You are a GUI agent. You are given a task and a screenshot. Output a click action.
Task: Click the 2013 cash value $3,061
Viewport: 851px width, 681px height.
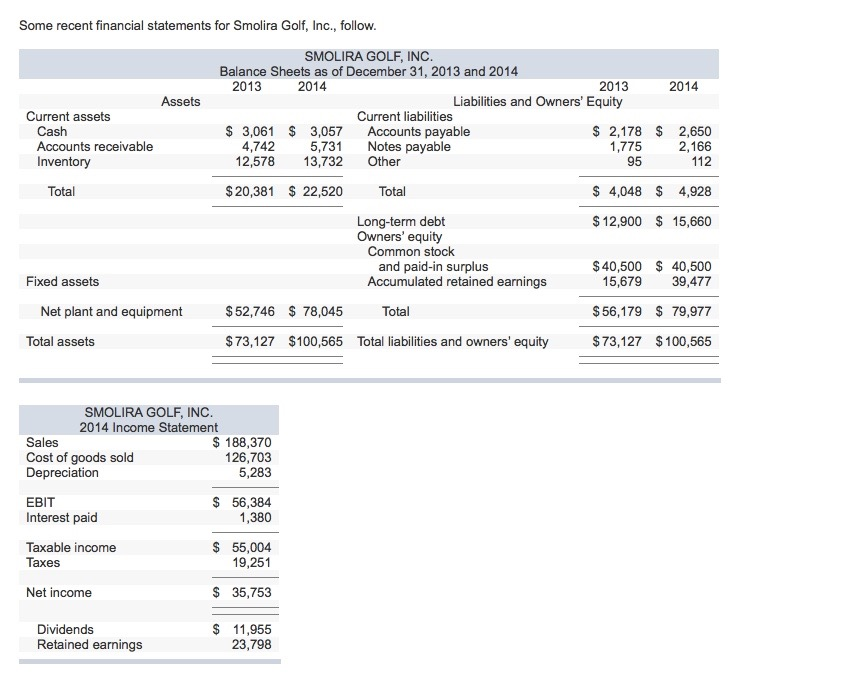250,131
